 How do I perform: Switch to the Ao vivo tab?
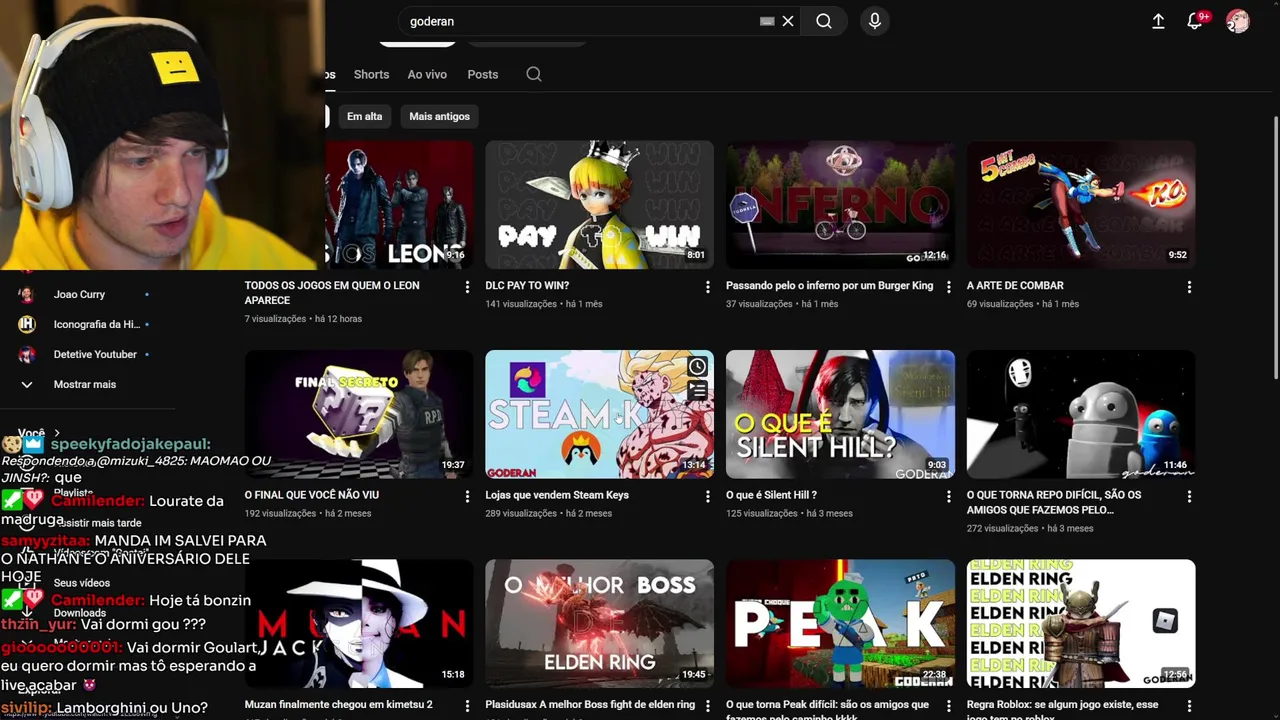(427, 74)
